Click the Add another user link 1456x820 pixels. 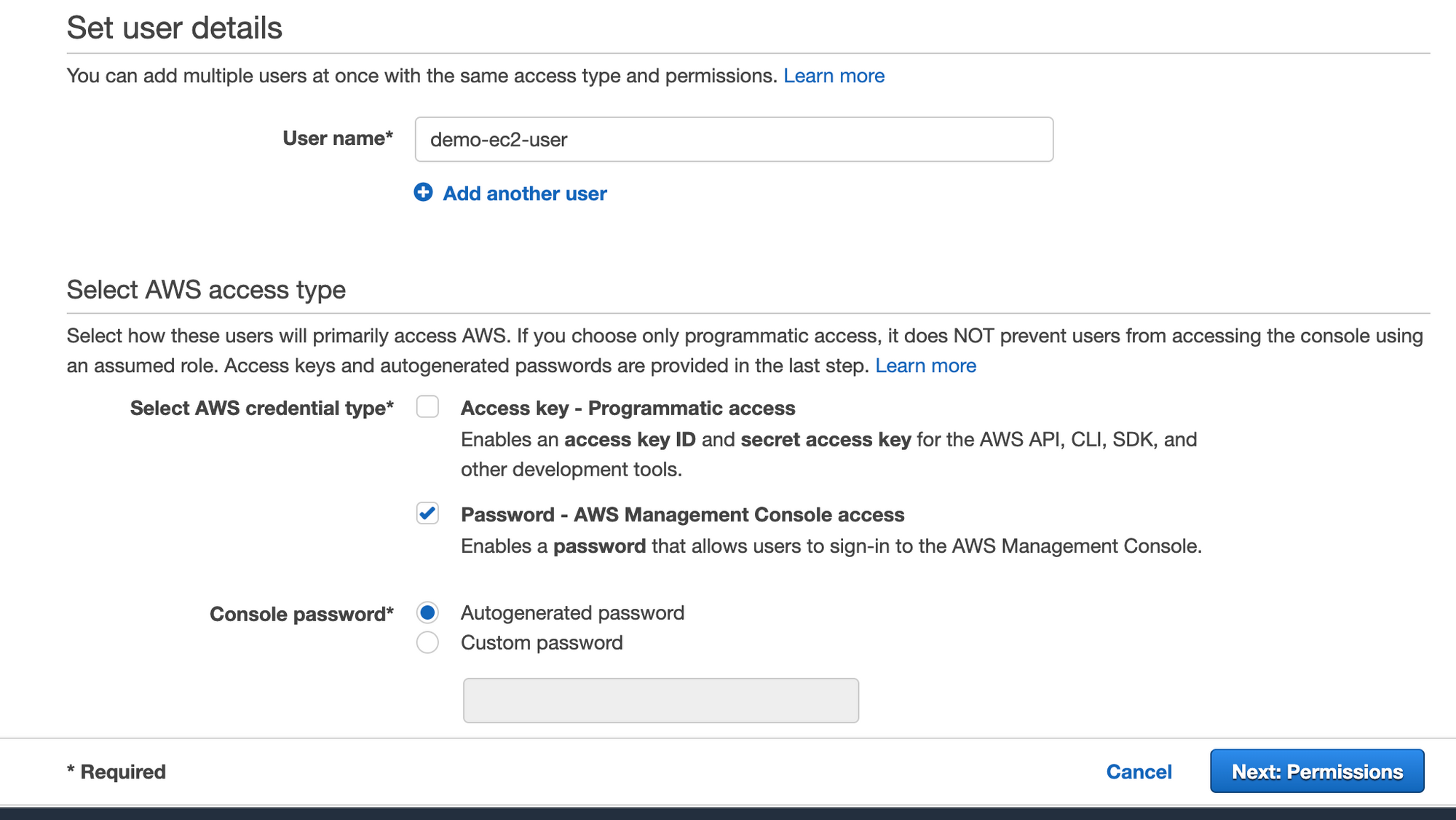click(x=524, y=194)
